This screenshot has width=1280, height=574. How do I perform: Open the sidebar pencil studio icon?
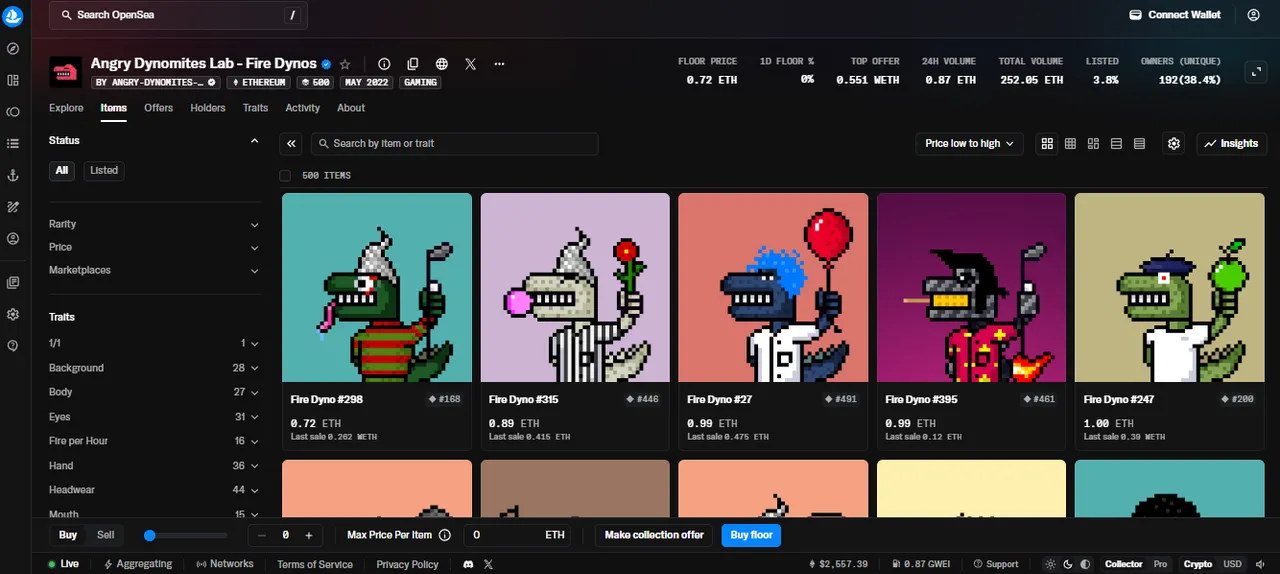coord(13,207)
